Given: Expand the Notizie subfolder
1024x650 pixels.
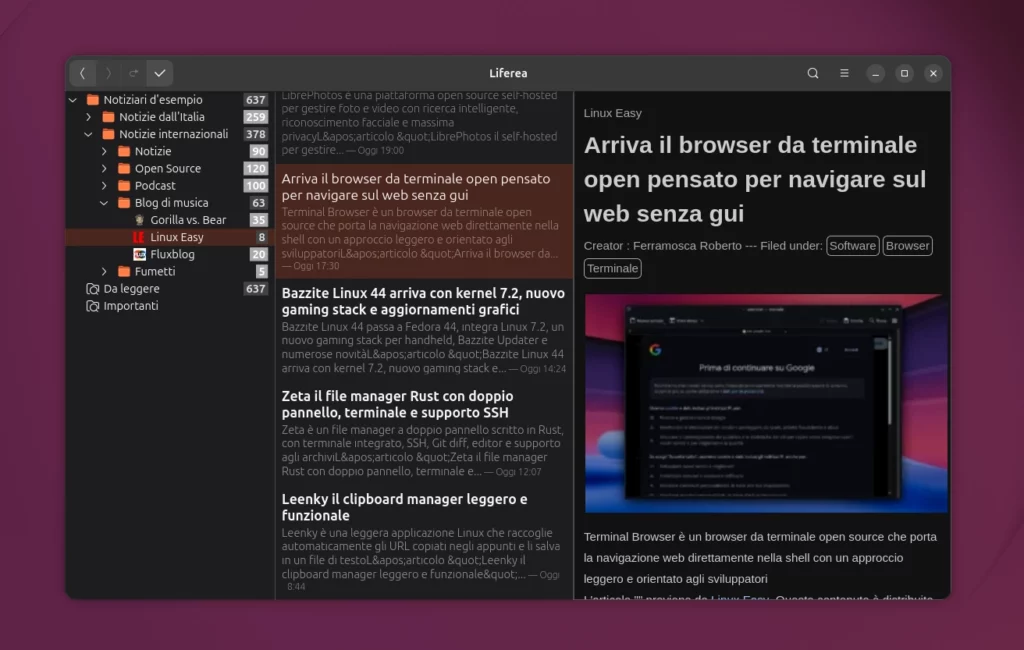Looking at the screenshot, I should coord(104,151).
